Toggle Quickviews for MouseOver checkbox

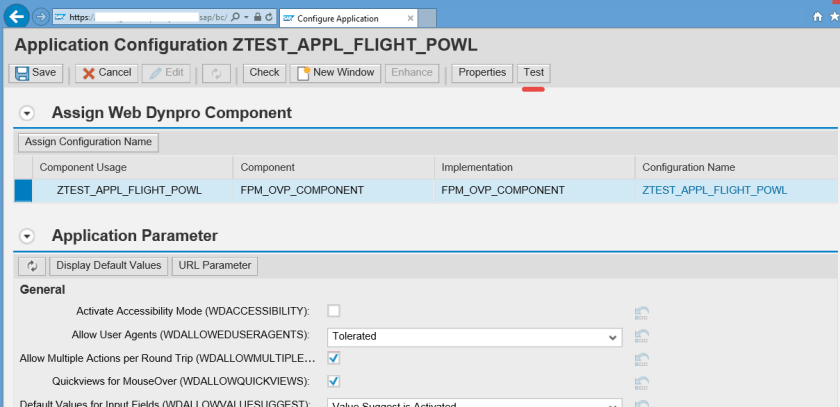pyautogui.click(x=334, y=380)
